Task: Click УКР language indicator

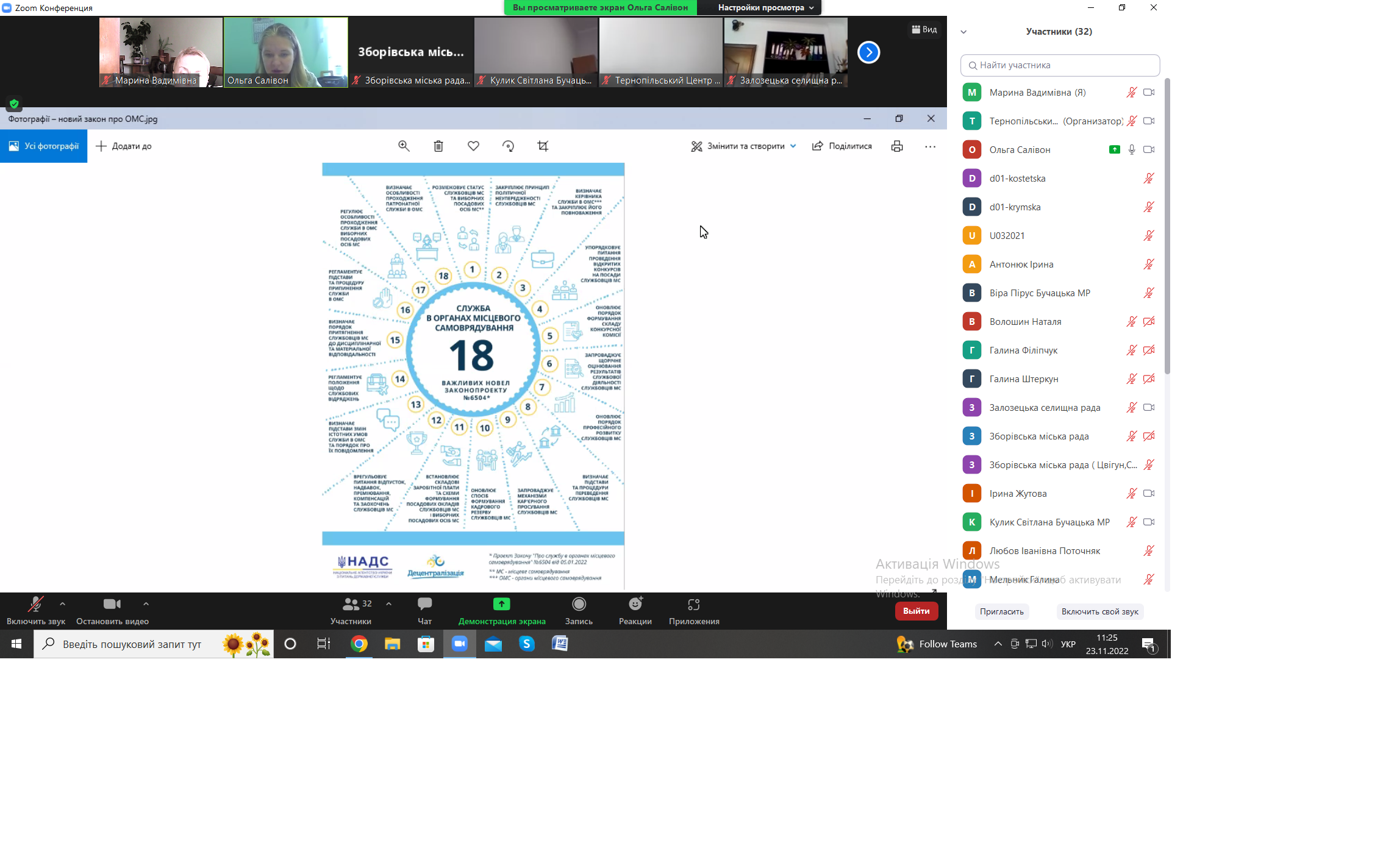Action: (1068, 644)
